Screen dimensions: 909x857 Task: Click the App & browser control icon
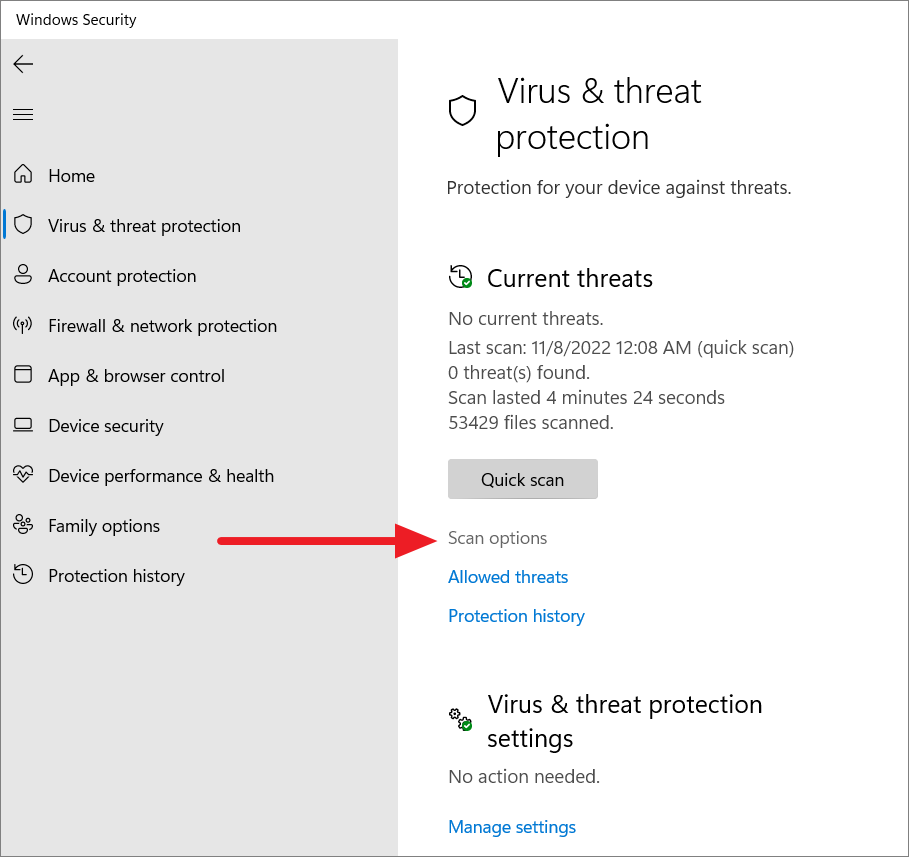pos(23,375)
